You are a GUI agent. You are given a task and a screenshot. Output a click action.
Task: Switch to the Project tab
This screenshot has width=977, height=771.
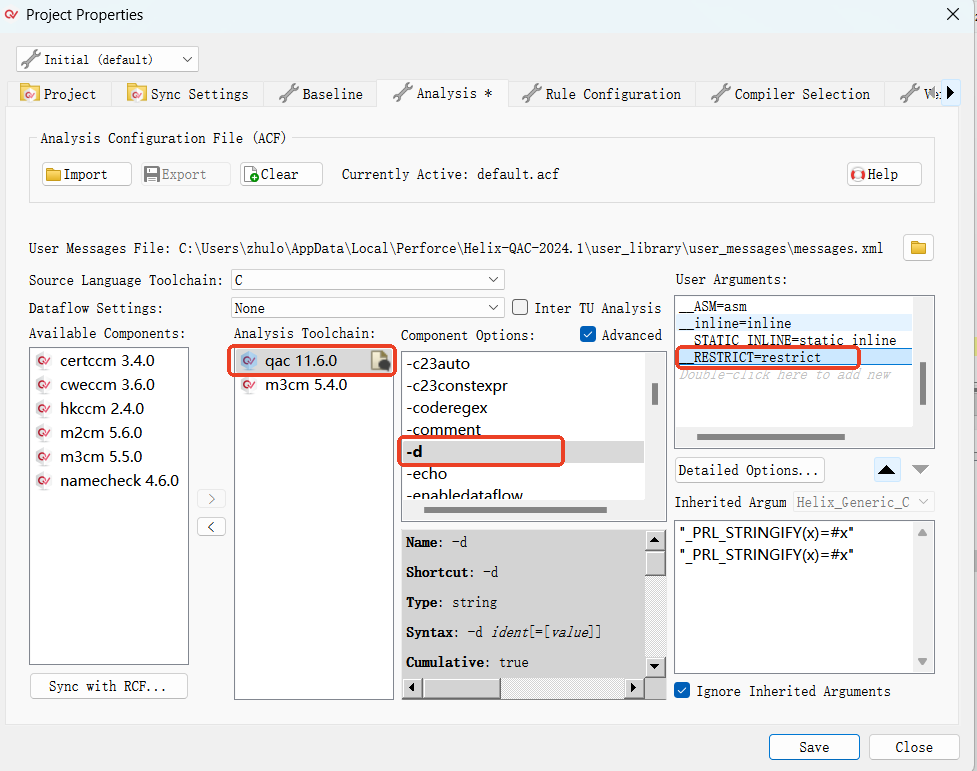[x=59, y=94]
